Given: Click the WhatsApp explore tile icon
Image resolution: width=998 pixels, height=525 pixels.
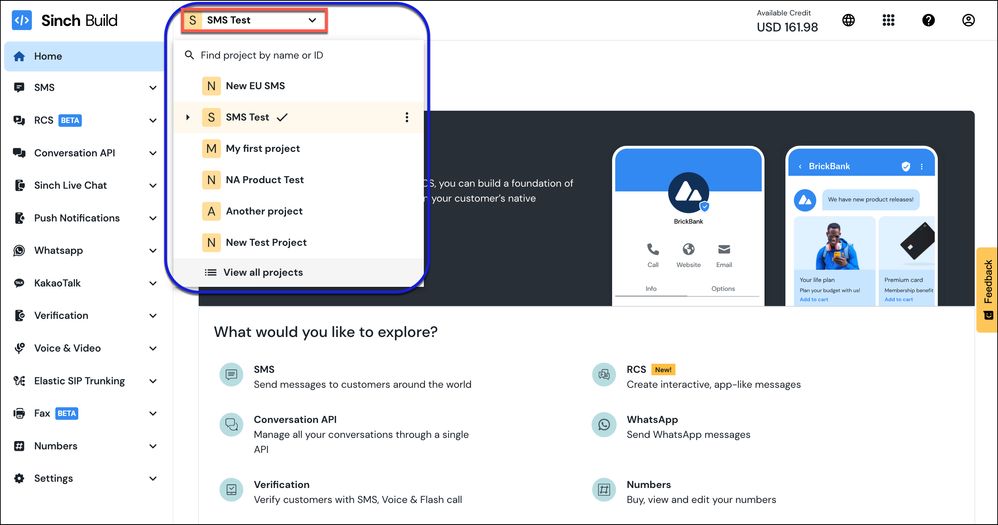Looking at the screenshot, I should (x=604, y=424).
